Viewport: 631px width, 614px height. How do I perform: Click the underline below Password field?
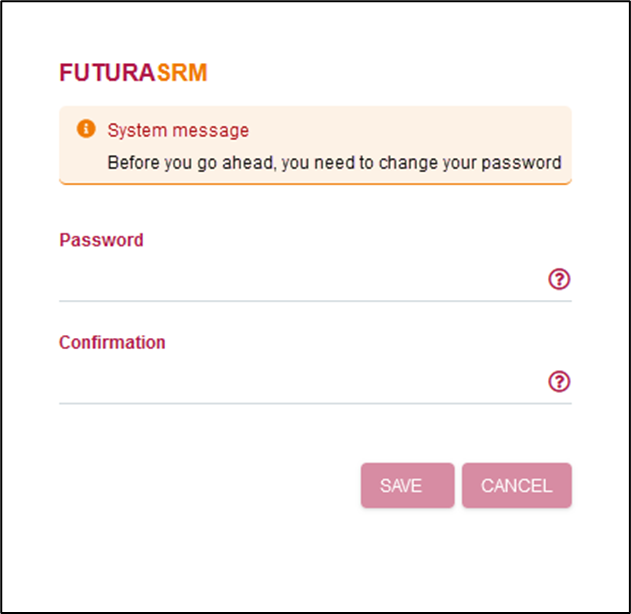316,301
